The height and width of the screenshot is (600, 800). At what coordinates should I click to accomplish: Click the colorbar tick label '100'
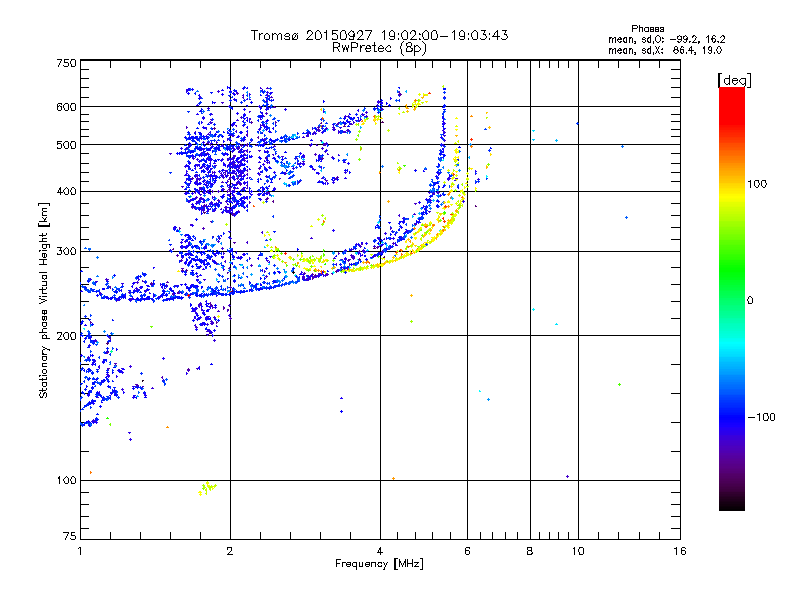coord(757,184)
